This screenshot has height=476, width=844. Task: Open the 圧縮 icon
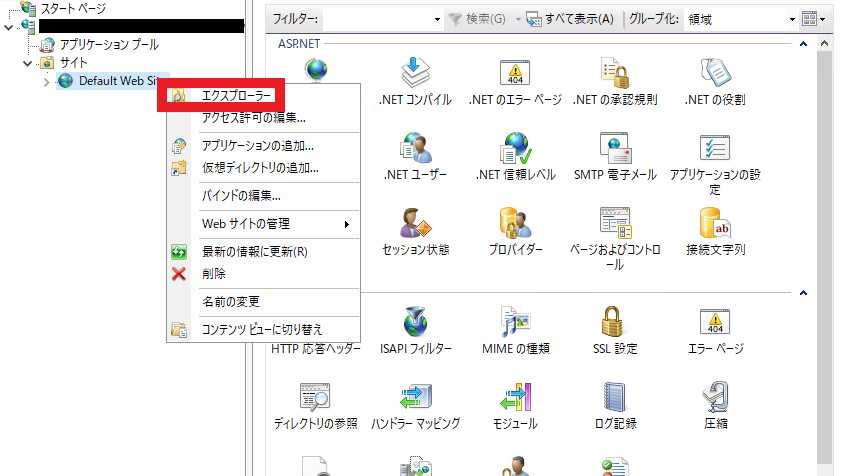click(x=715, y=397)
